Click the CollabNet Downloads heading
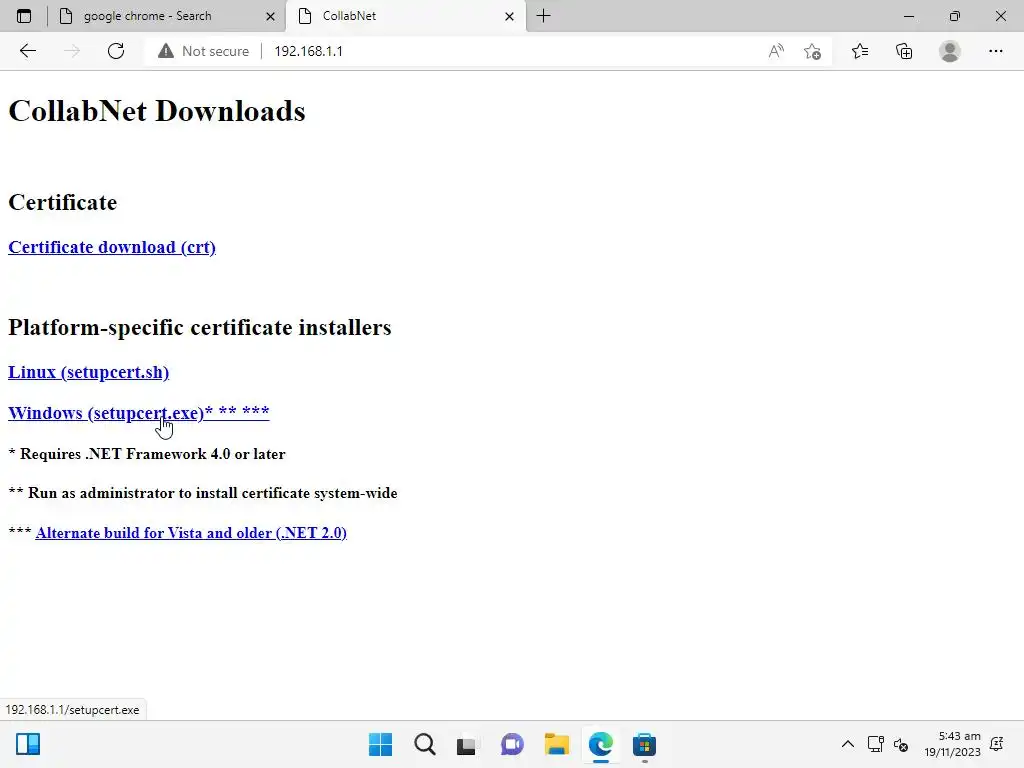 [157, 111]
